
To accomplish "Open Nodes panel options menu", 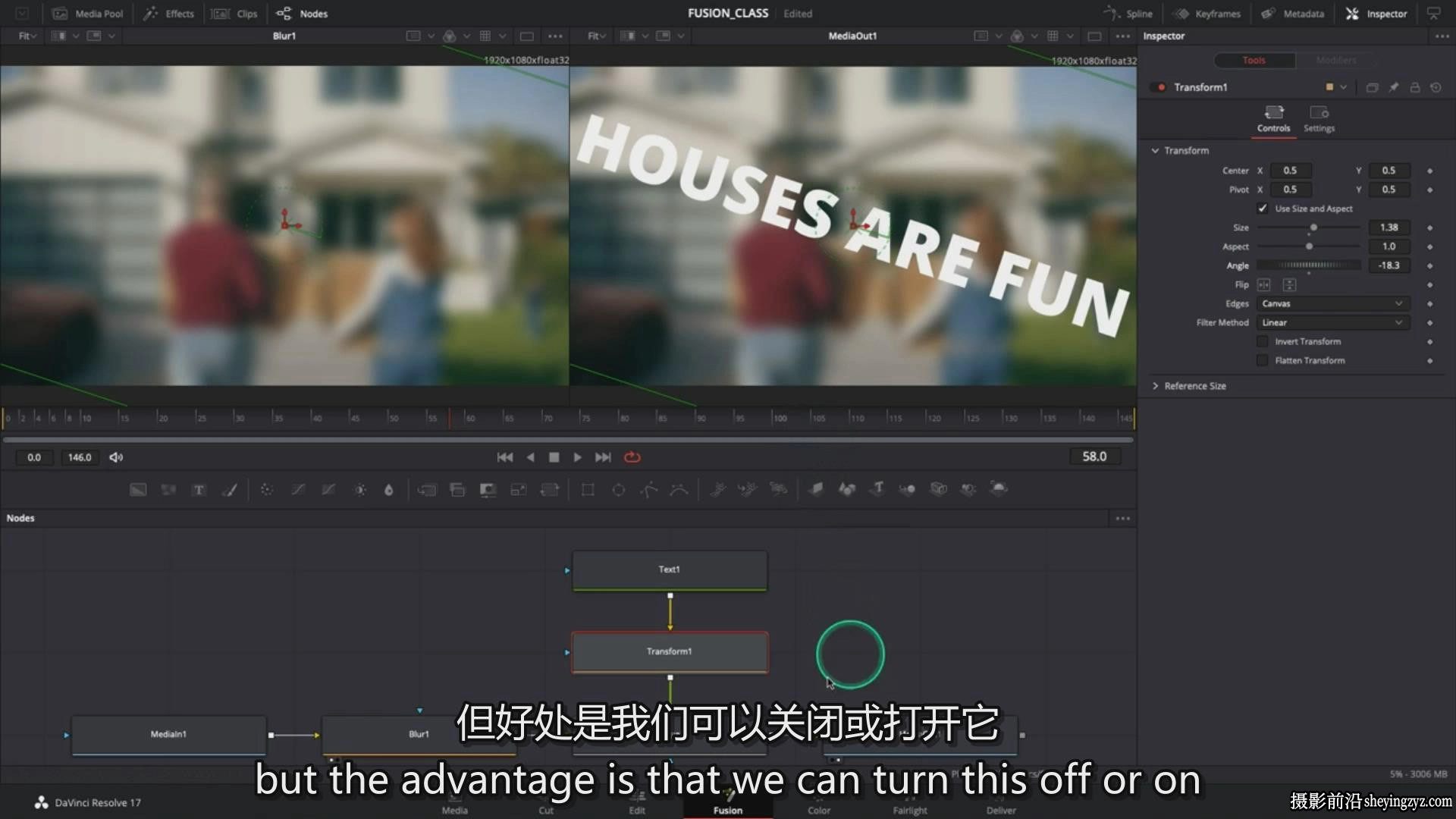I will pos(1123,519).
